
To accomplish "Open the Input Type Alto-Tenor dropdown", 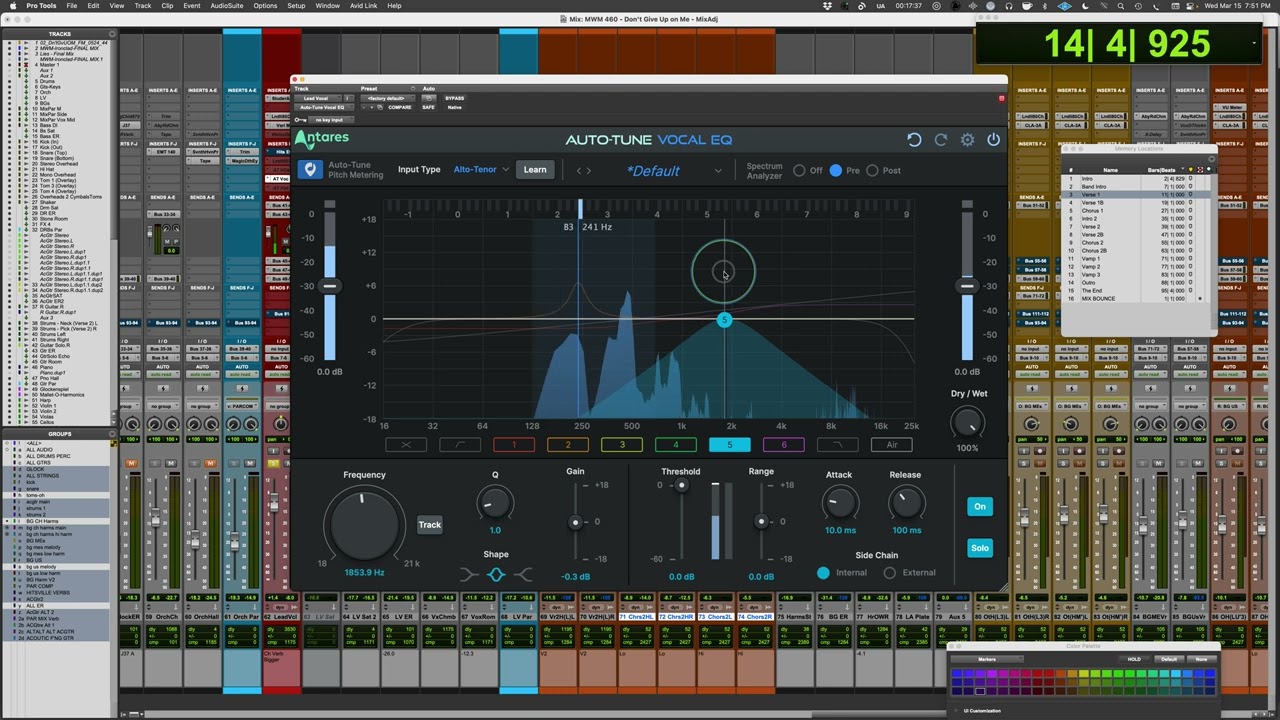I will click(481, 169).
